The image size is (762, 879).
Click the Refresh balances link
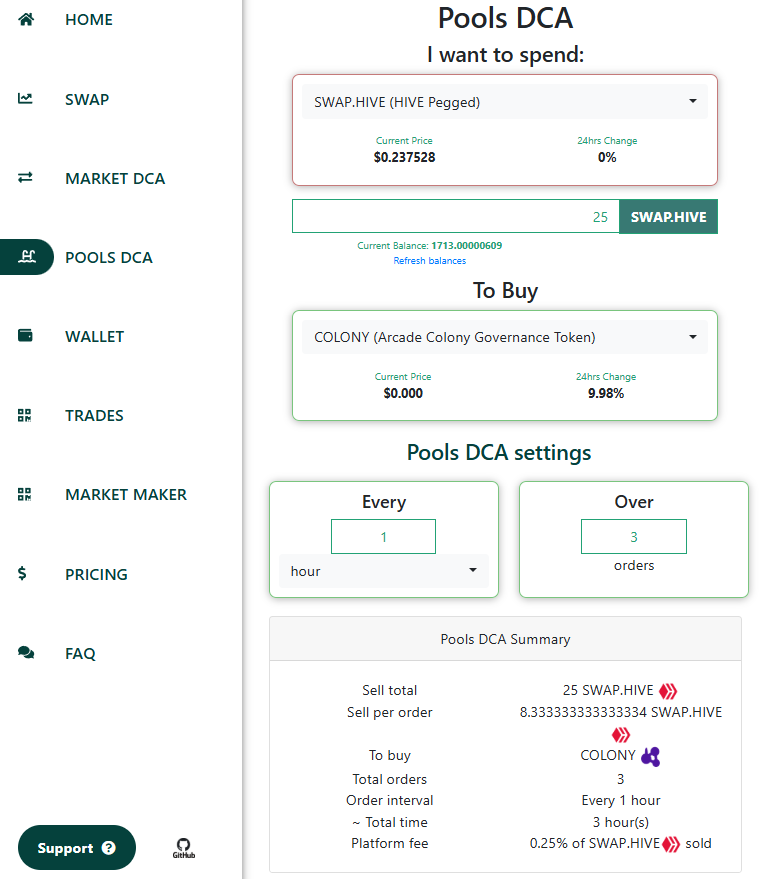click(430, 261)
